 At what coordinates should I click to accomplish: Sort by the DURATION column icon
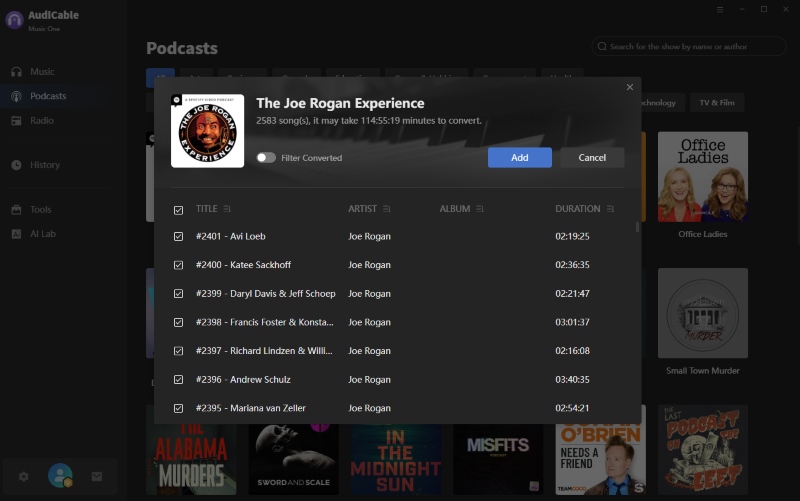610,209
